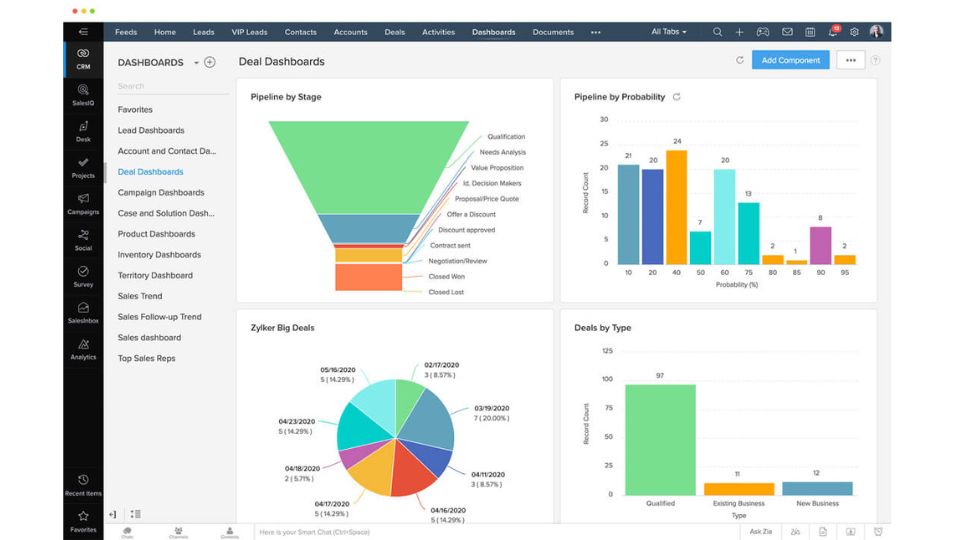Open the DASHBOARDS dropdown arrow
The height and width of the screenshot is (540, 960).
tap(196, 63)
